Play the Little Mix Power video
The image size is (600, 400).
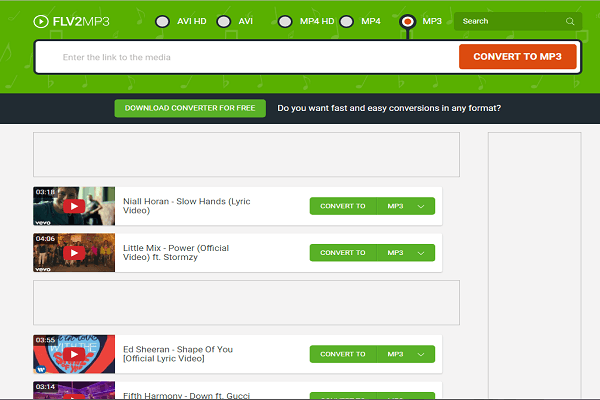point(74,253)
